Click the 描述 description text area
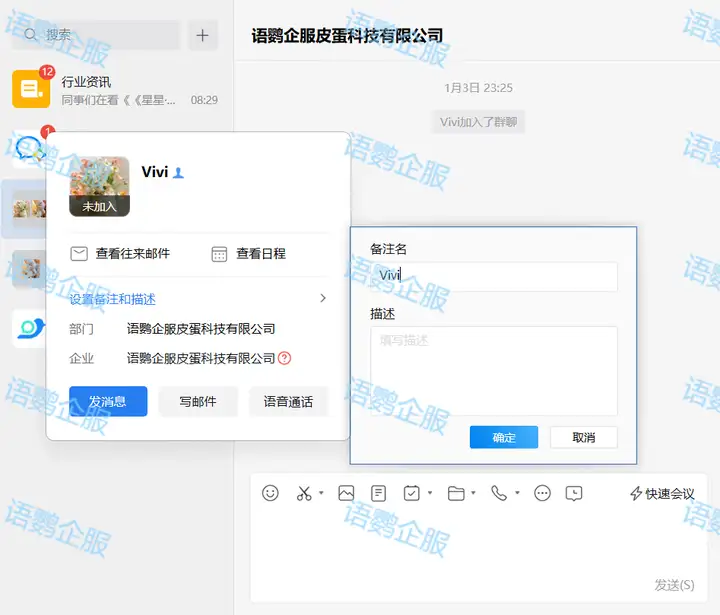This screenshot has height=615, width=720. (493, 370)
